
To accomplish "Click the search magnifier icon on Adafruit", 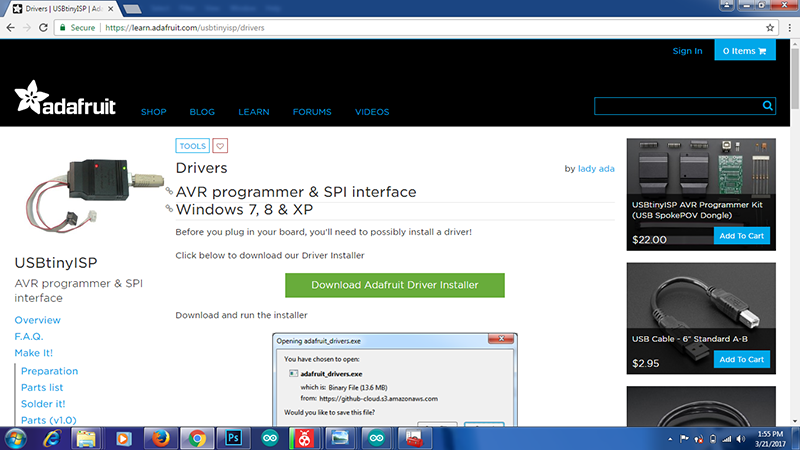I will click(767, 106).
